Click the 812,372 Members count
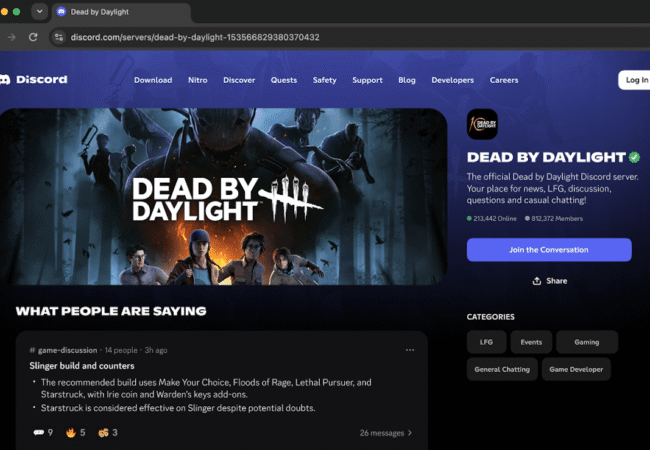This screenshot has width=650, height=450. click(554, 218)
